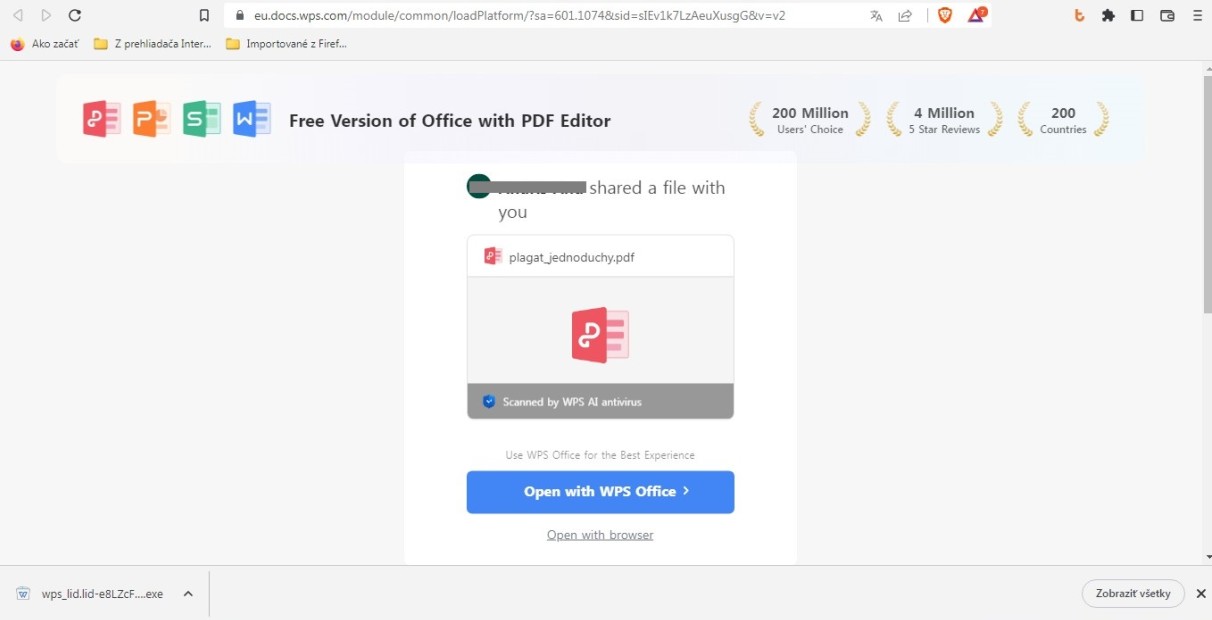1212x620 pixels.
Task: Open the 'Z prehliadača Inter...' bookmarks folder
Action: (152, 44)
